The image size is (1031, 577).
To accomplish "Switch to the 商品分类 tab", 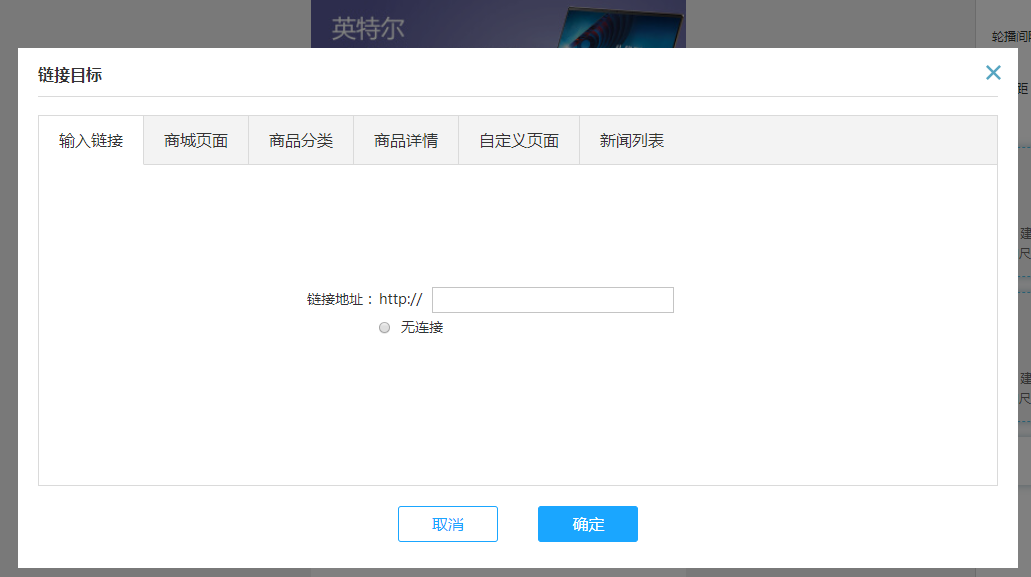I will click(x=301, y=141).
